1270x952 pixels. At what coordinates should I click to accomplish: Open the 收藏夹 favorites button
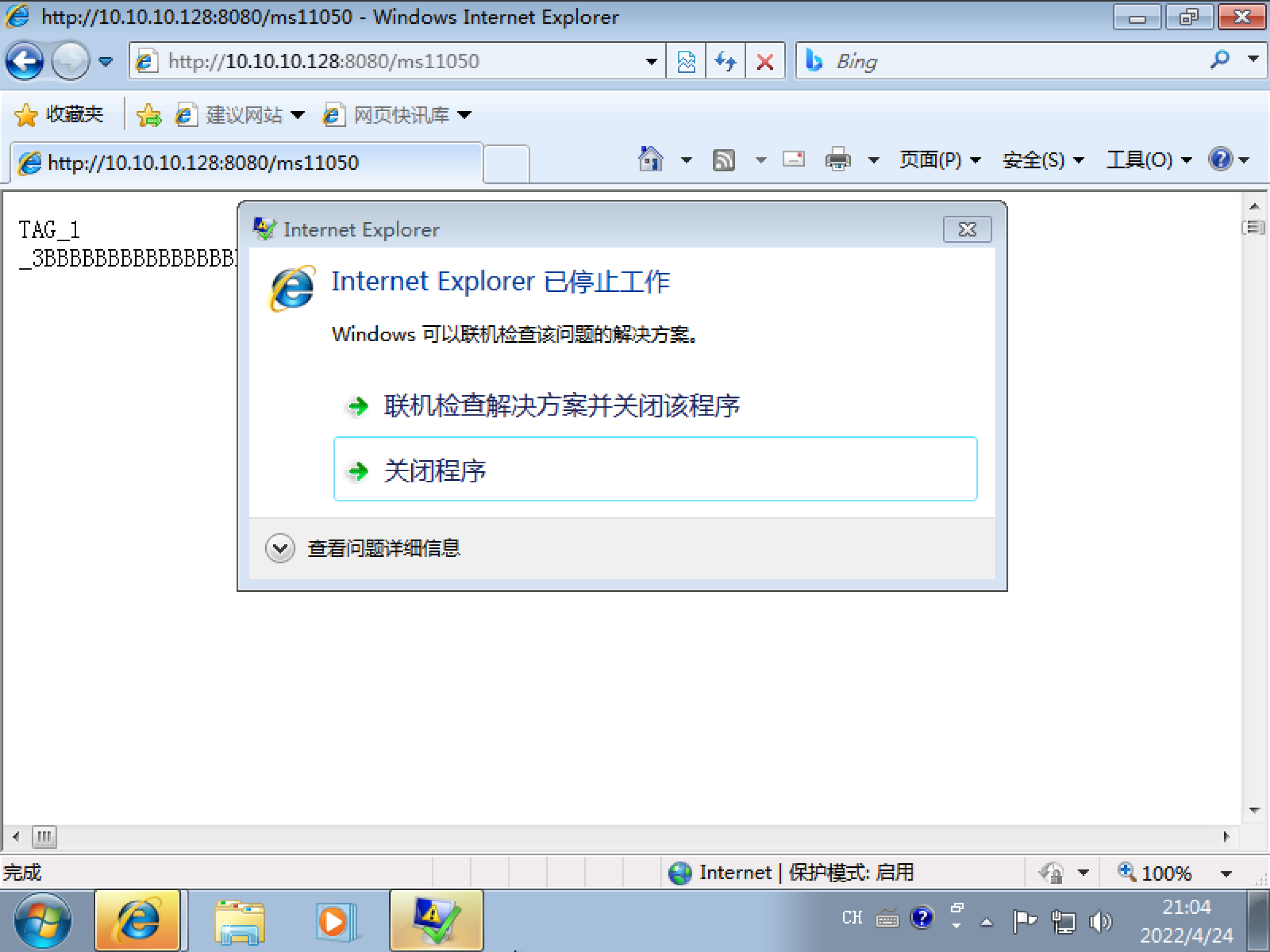click(x=58, y=115)
